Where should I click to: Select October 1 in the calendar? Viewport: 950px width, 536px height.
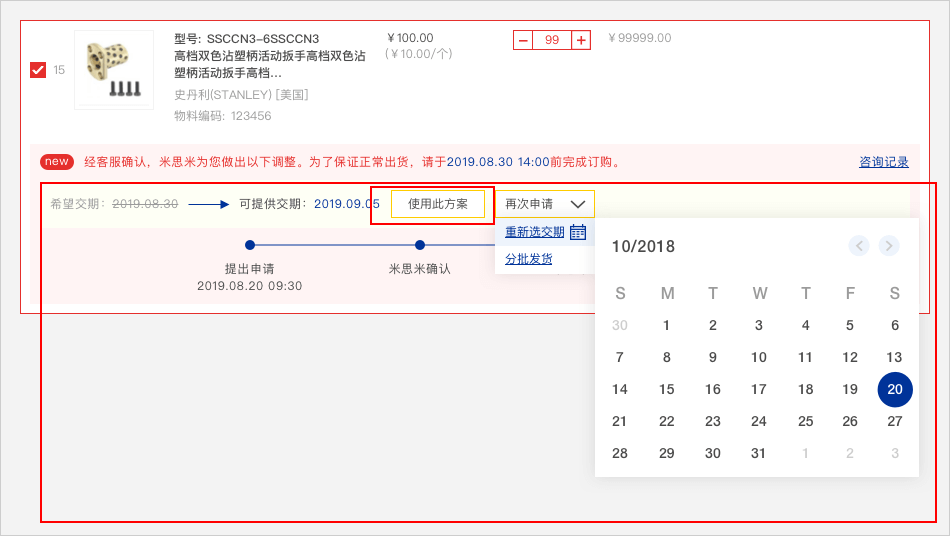click(x=667, y=325)
